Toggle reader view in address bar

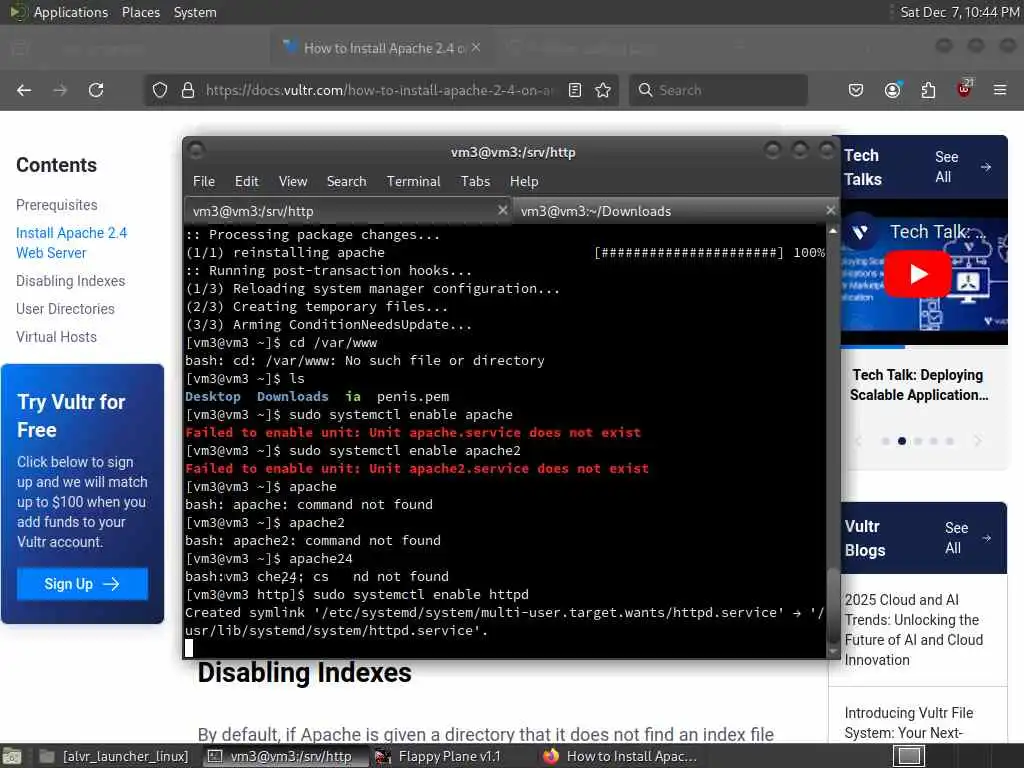[575, 90]
